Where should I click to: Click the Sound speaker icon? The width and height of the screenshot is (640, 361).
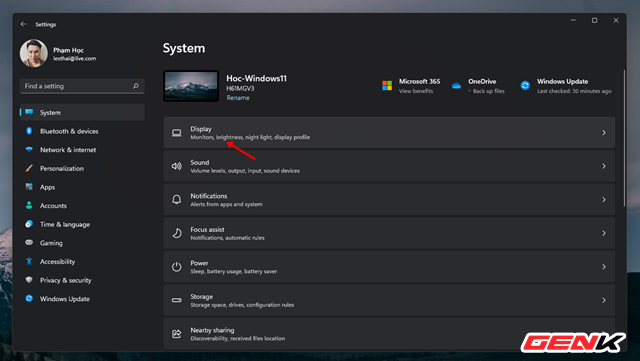(176, 166)
